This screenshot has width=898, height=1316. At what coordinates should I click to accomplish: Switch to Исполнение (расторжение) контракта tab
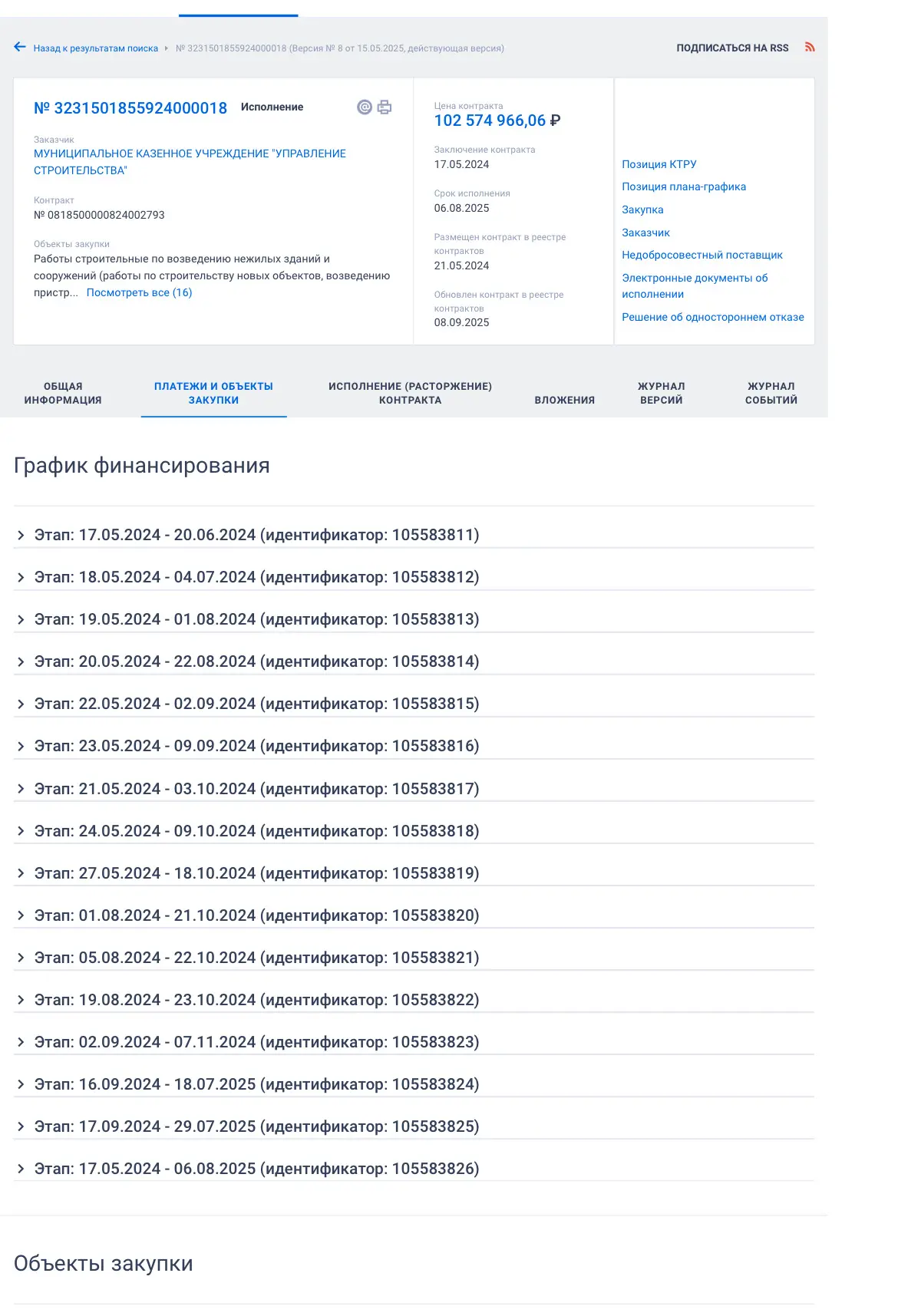coord(410,393)
